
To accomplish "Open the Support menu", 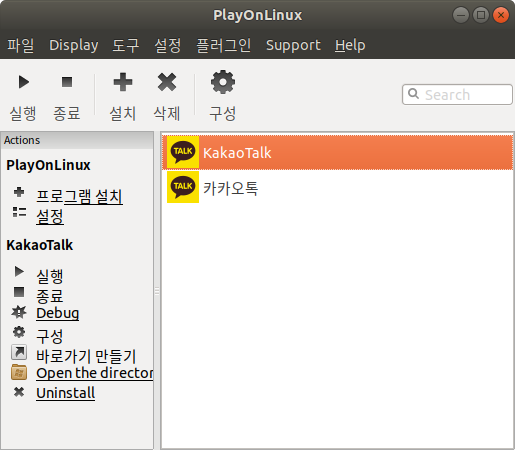I will pos(293,45).
